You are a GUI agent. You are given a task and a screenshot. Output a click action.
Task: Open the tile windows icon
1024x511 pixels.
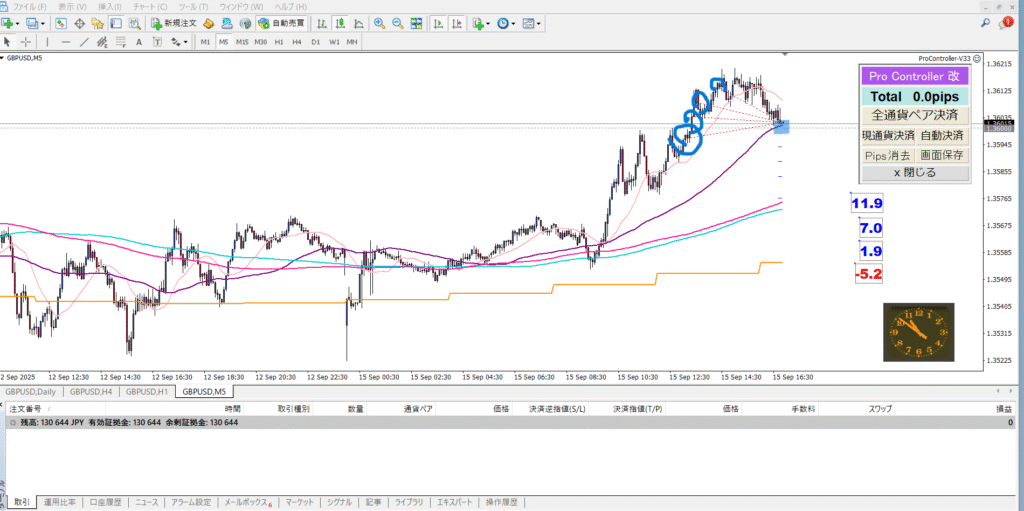415,23
